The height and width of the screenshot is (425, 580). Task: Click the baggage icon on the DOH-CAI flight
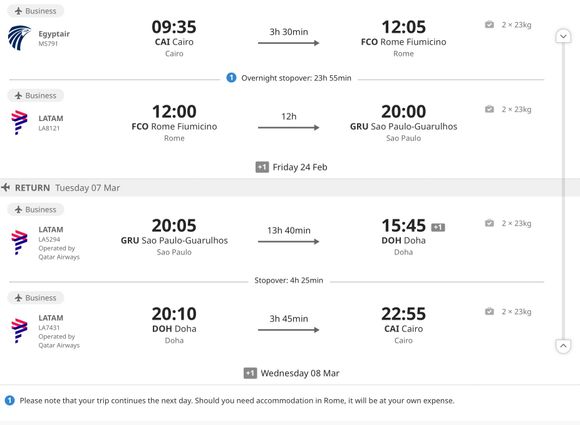pos(489,311)
